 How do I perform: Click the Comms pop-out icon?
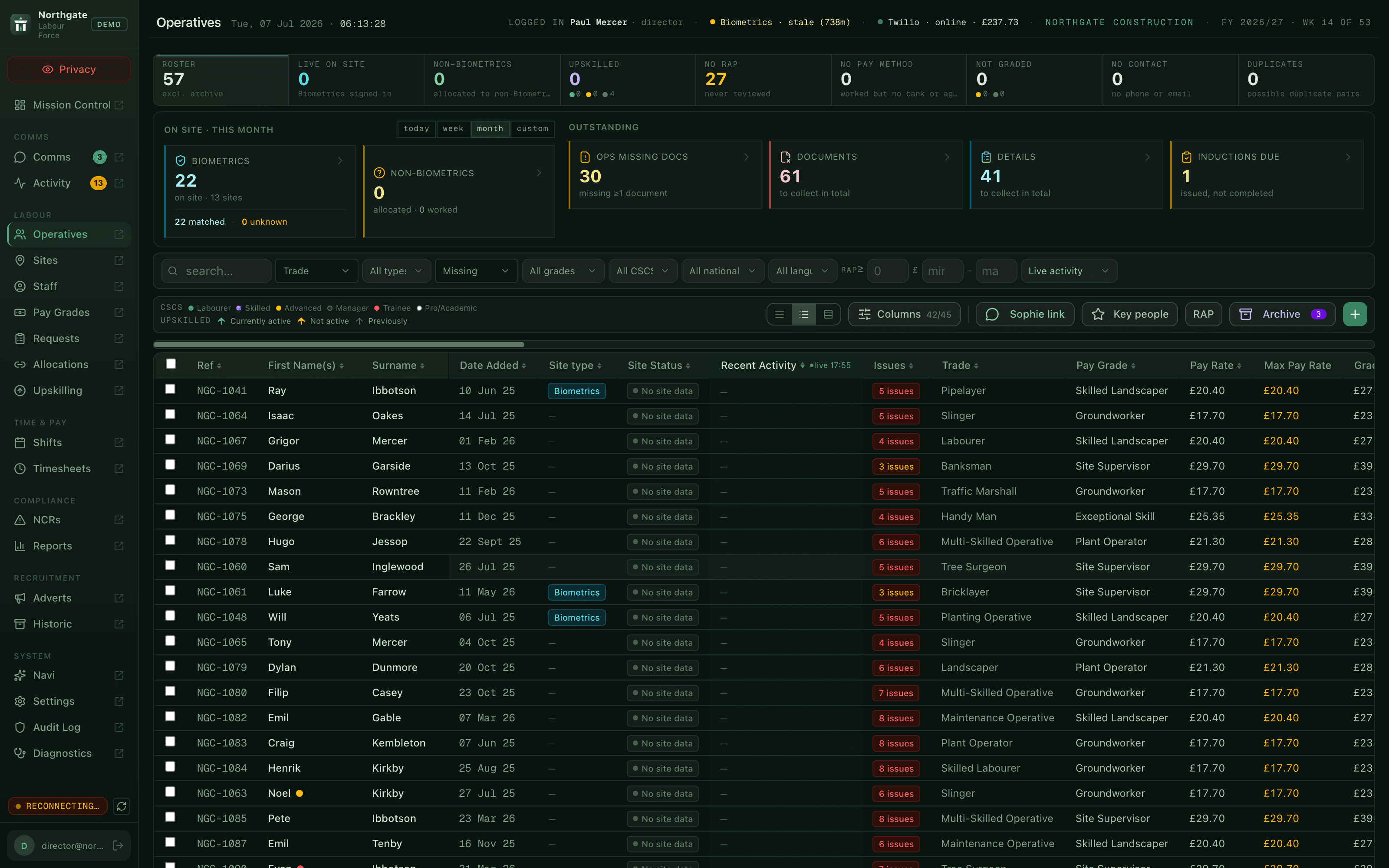[119, 157]
